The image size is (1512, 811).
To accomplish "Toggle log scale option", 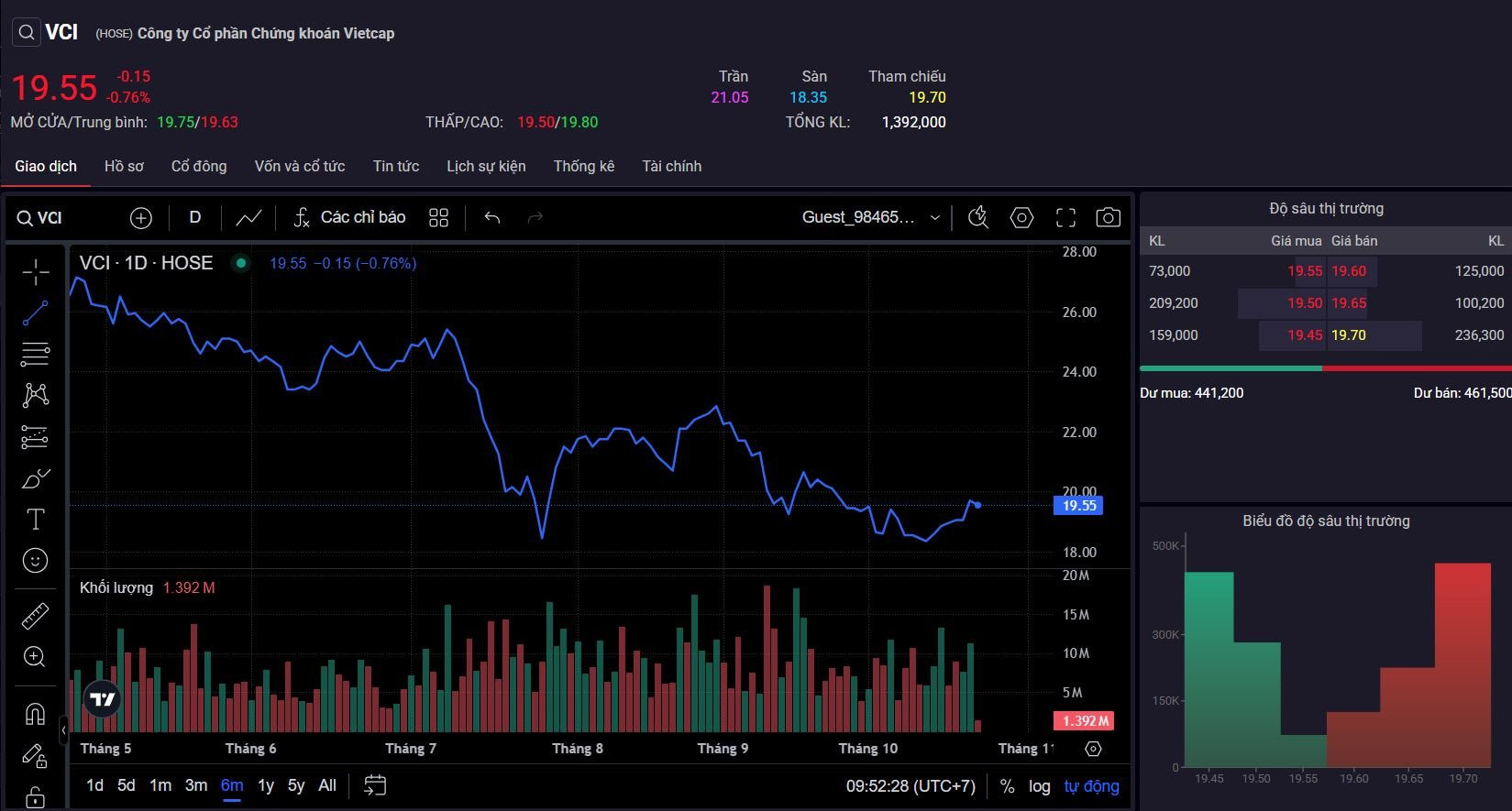I will tap(1039, 786).
